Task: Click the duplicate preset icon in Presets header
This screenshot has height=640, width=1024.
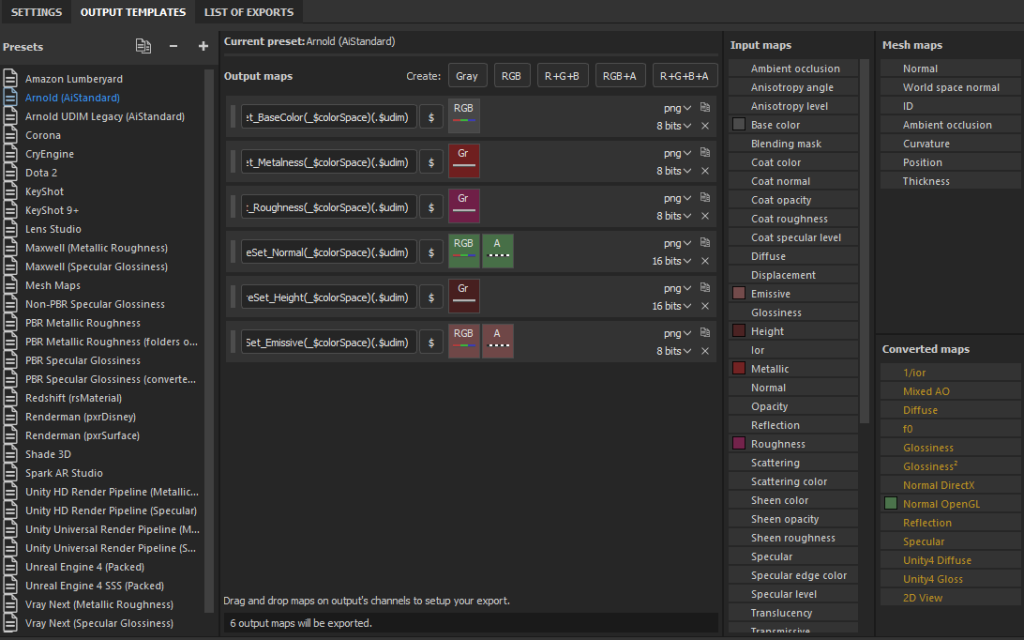Action: click(143, 46)
